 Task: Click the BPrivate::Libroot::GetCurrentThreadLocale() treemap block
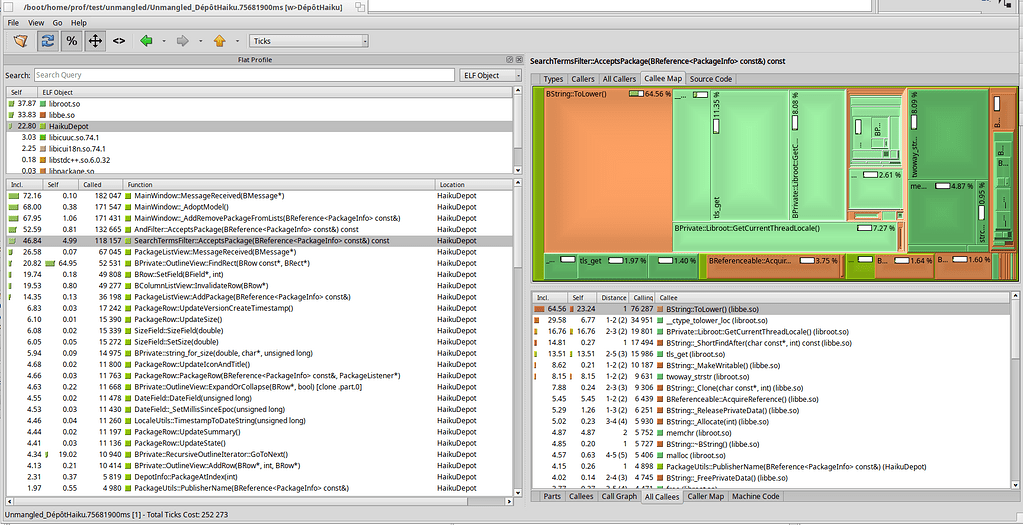785,236
